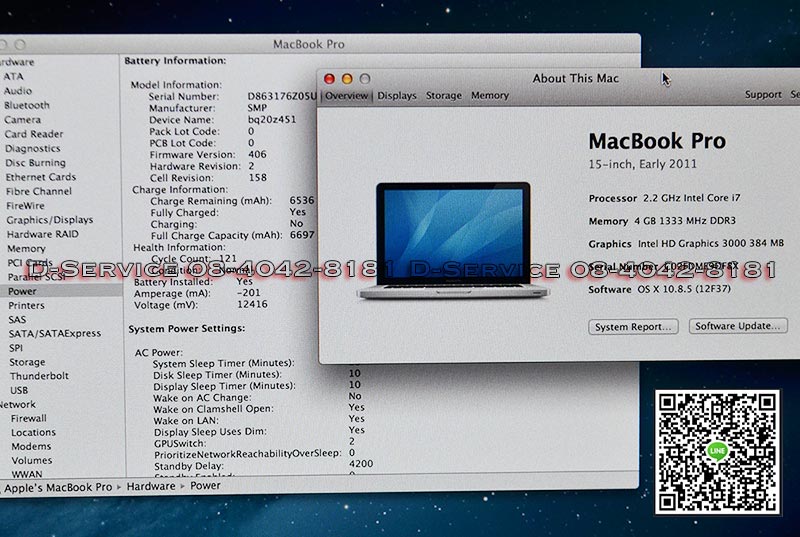Click the Full Charge Capacity value 6697
The image size is (800, 537).
(x=302, y=235)
